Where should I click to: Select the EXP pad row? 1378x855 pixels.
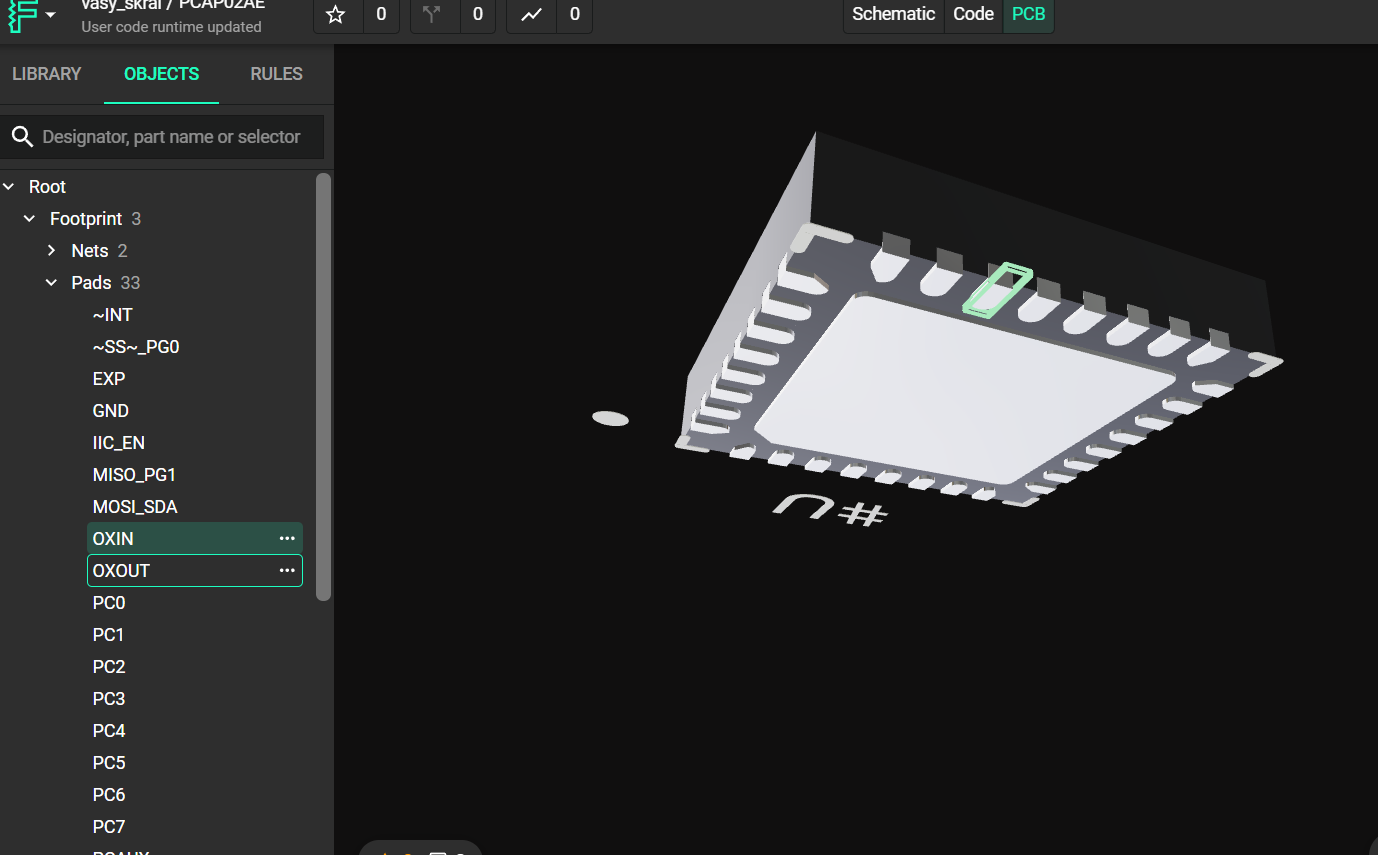tap(195, 379)
